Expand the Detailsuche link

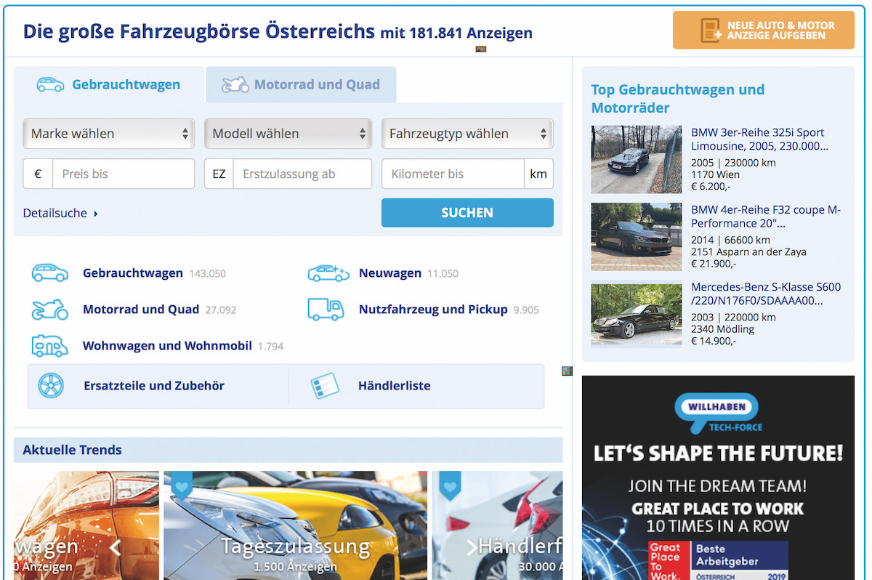click(60, 213)
